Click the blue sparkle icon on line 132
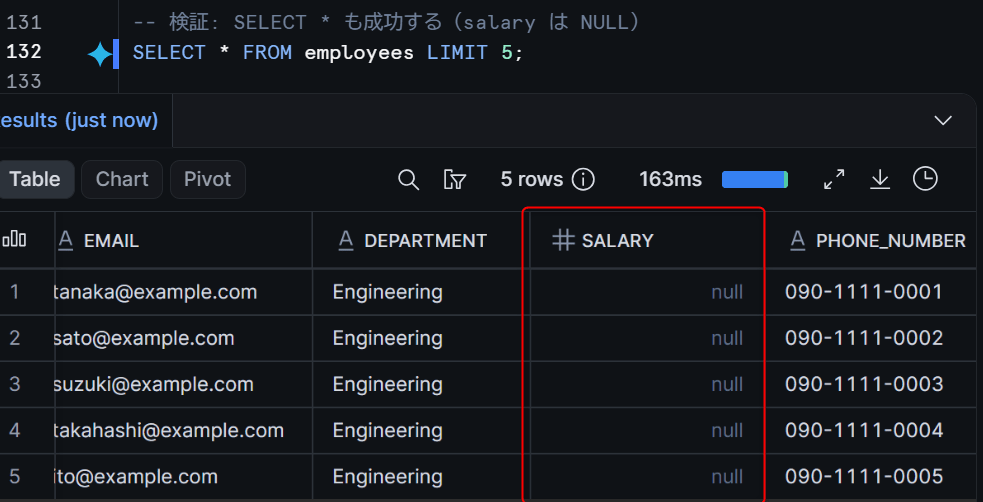Image resolution: width=983 pixels, height=502 pixels. click(x=100, y=54)
